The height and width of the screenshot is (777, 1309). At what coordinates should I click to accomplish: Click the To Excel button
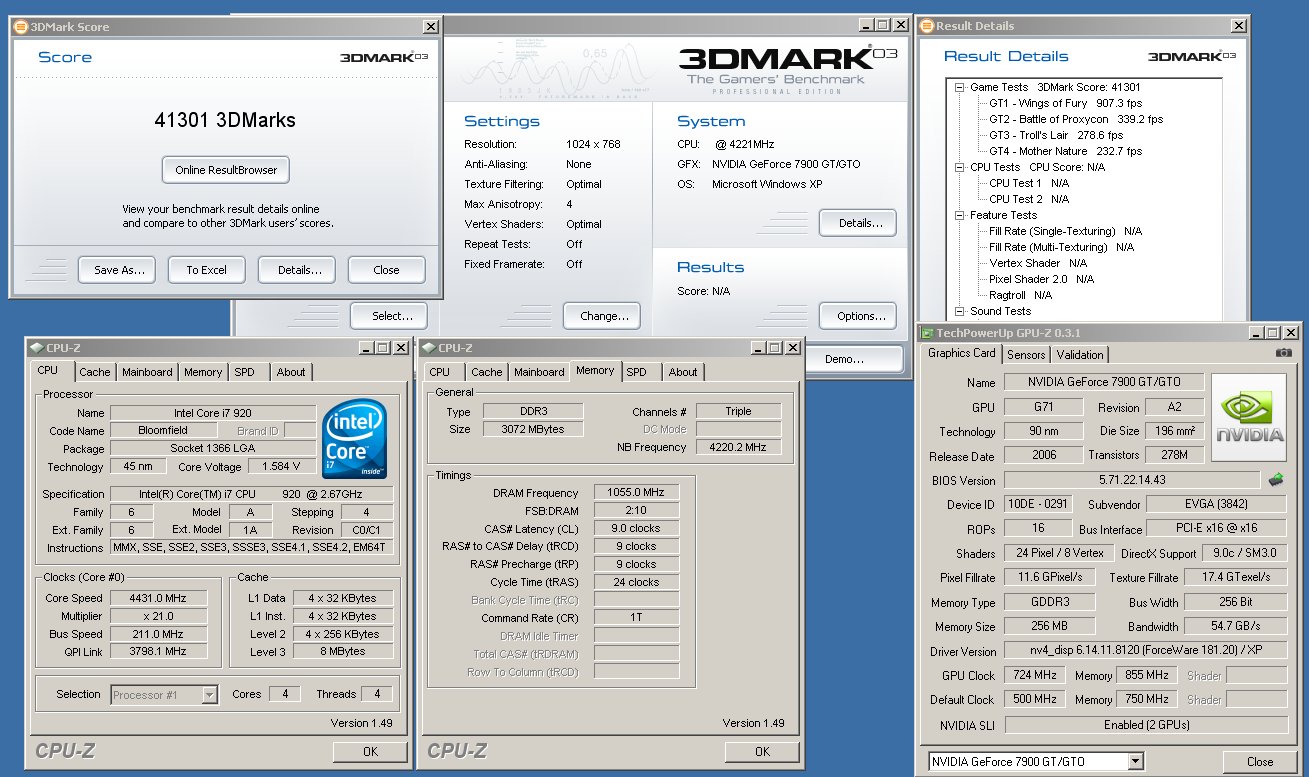point(206,270)
